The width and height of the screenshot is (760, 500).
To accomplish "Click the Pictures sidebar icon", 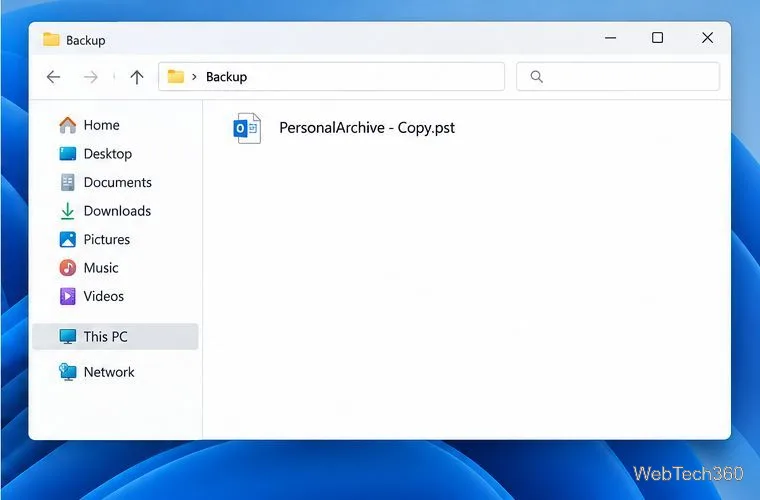I will pyautogui.click(x=67, y=239).
